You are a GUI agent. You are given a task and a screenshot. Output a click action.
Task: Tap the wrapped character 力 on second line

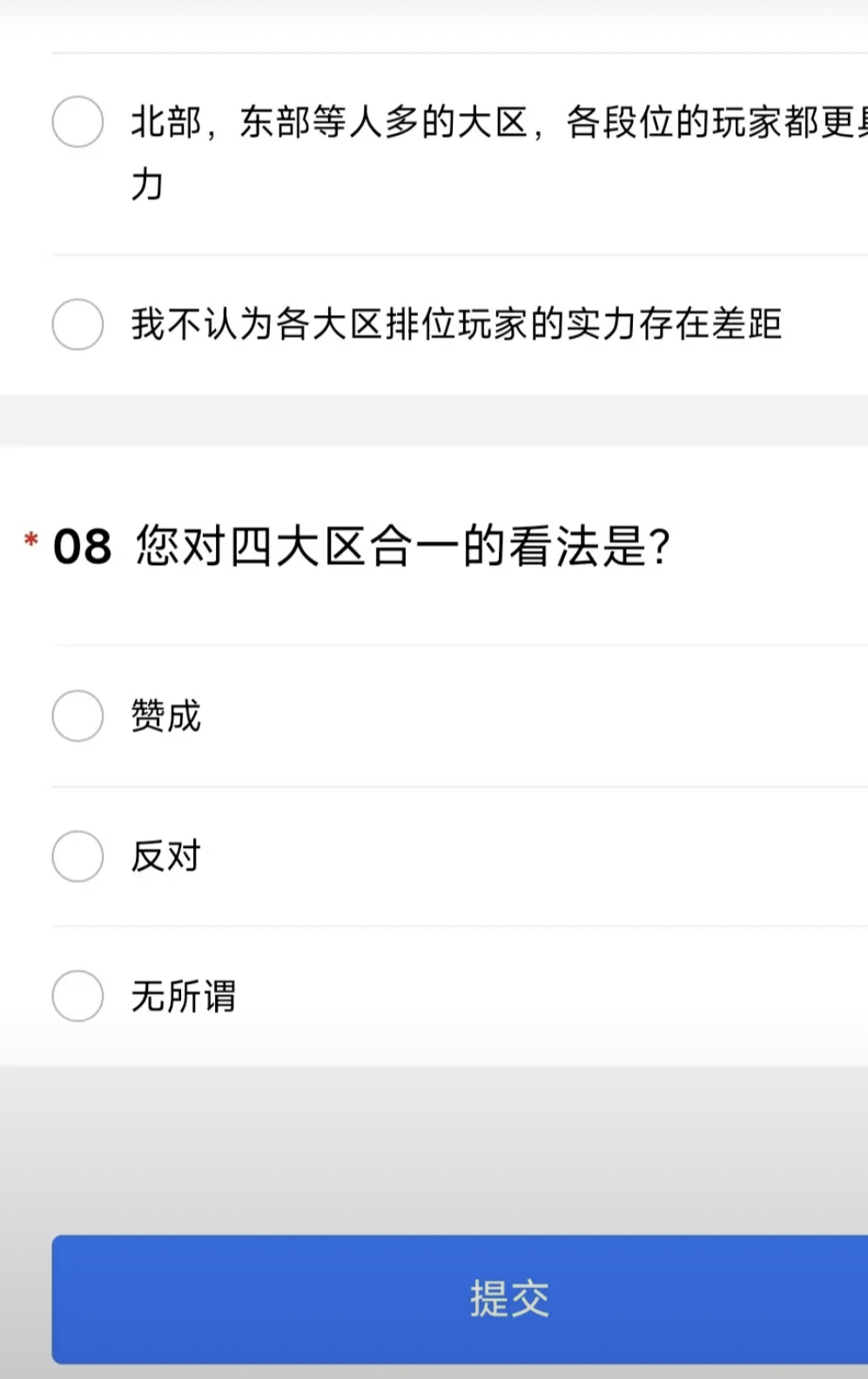click(147, 185)
